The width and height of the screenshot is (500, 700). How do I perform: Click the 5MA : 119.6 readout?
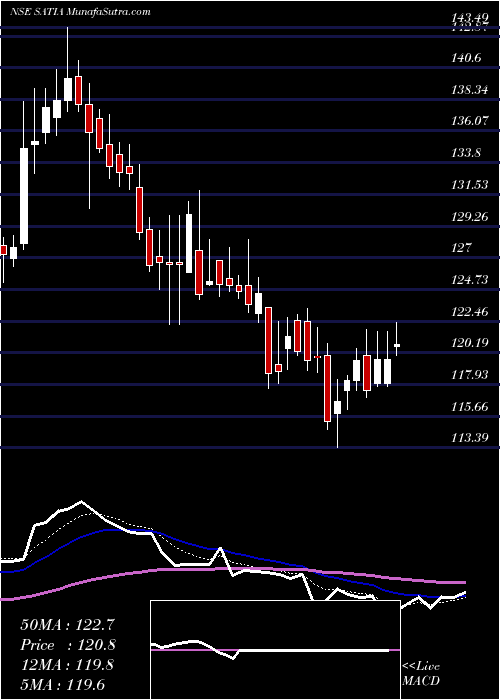click(62, 684)
